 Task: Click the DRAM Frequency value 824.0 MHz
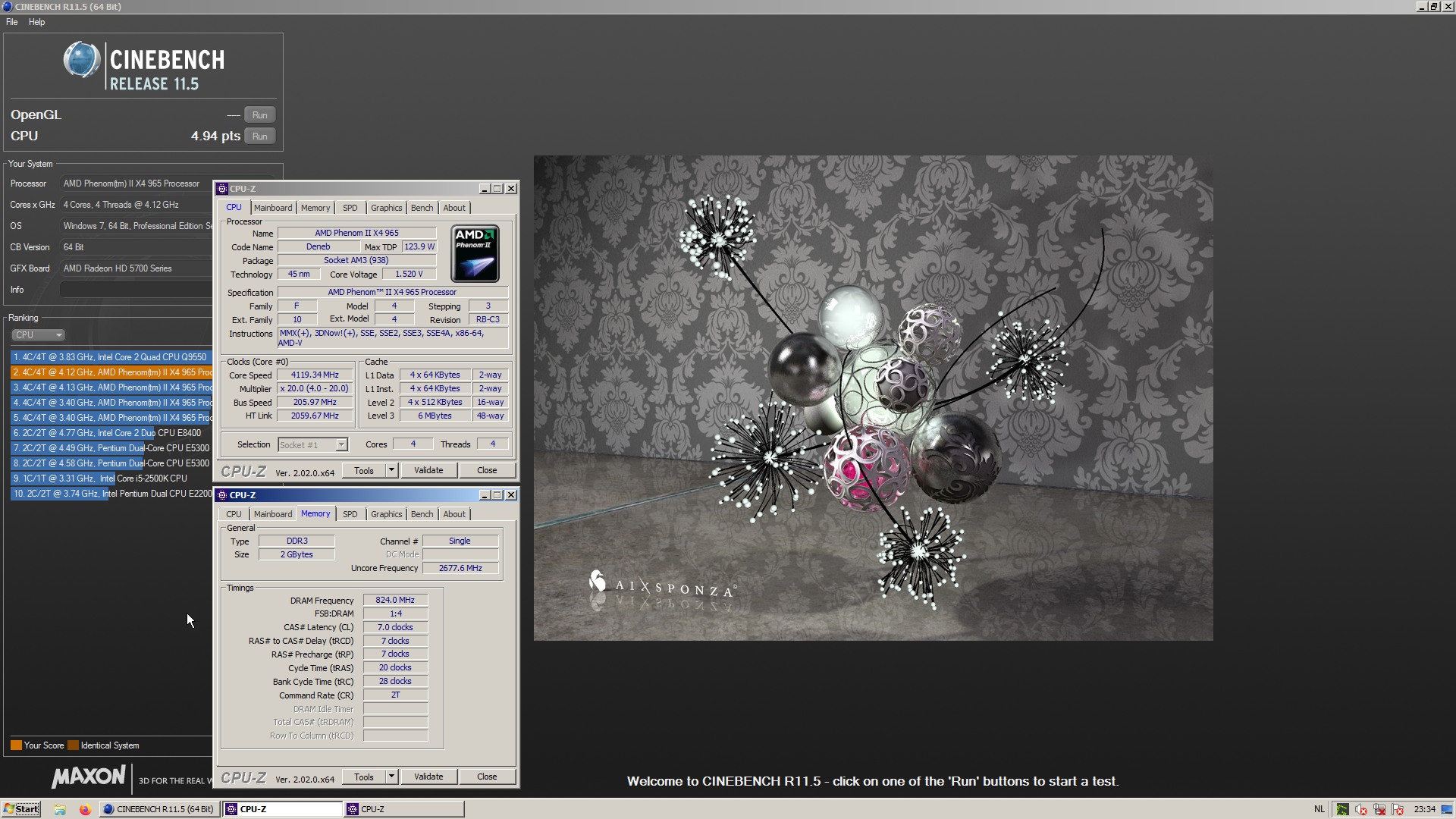395,600
